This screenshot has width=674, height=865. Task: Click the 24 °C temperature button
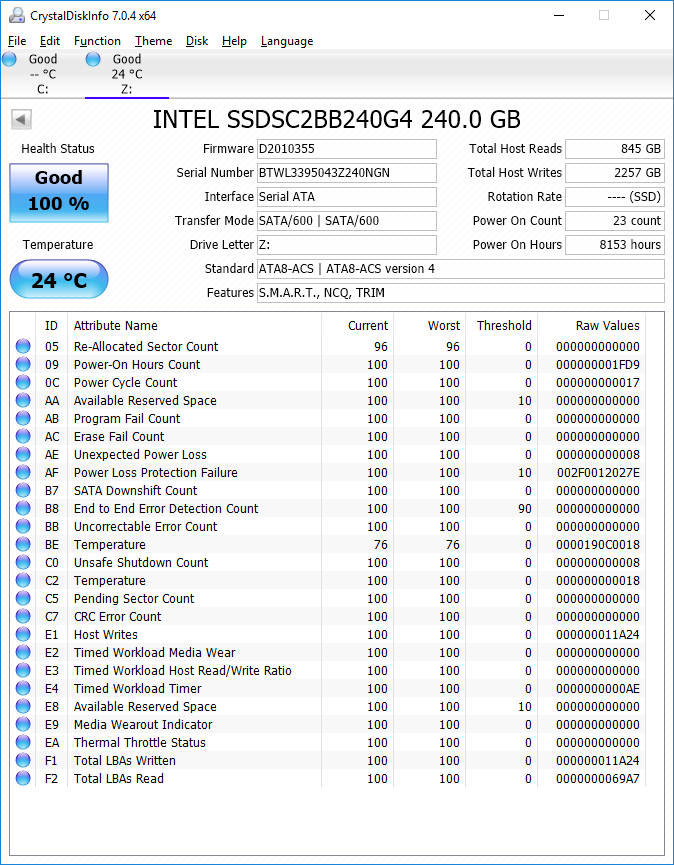pyautogui.click(x=59, y=280)
